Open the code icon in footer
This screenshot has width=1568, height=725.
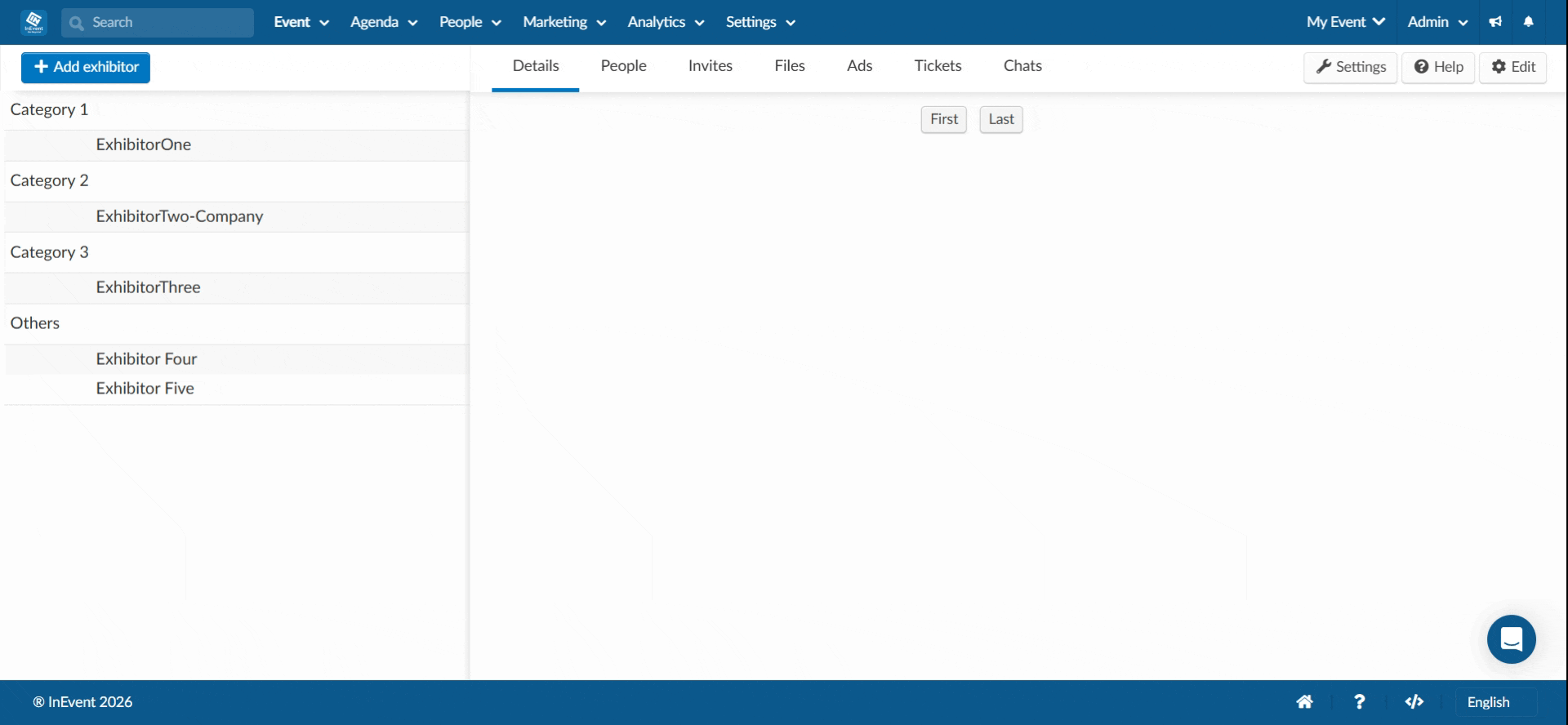[x=1414, y=702]
